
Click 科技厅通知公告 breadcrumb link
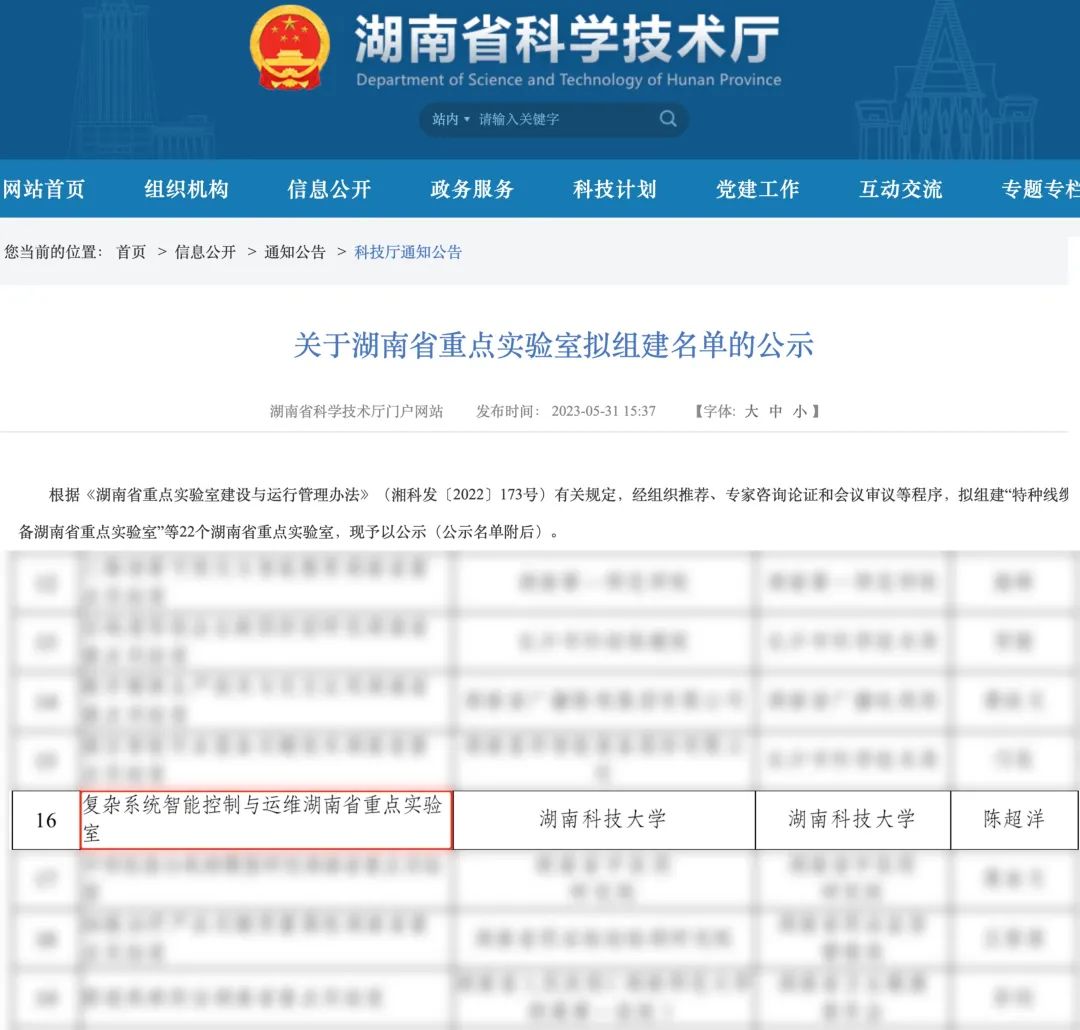(x=408, y=252)
